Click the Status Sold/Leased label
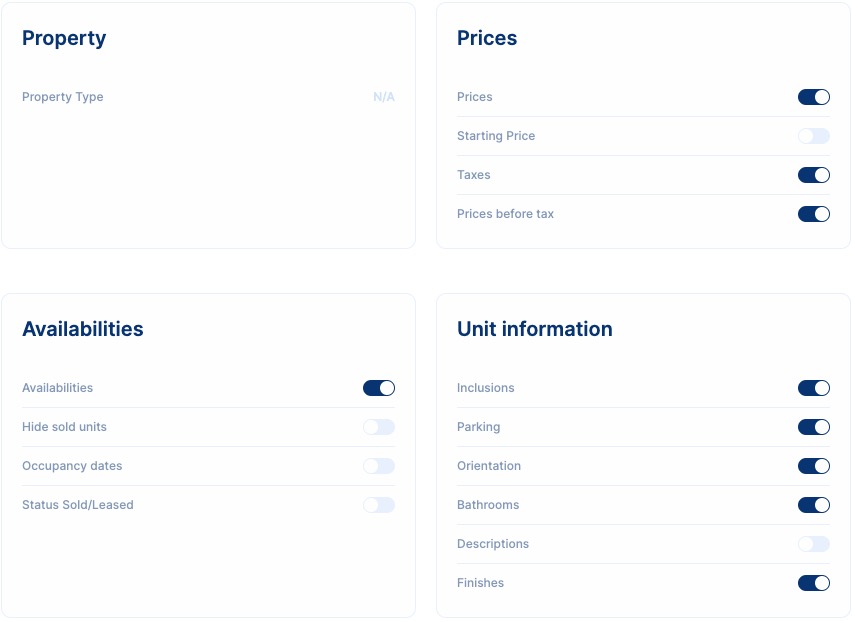Image resolution: width=853 pixels, height=622 pixels. pyautogui.click(x=78, y=505)
